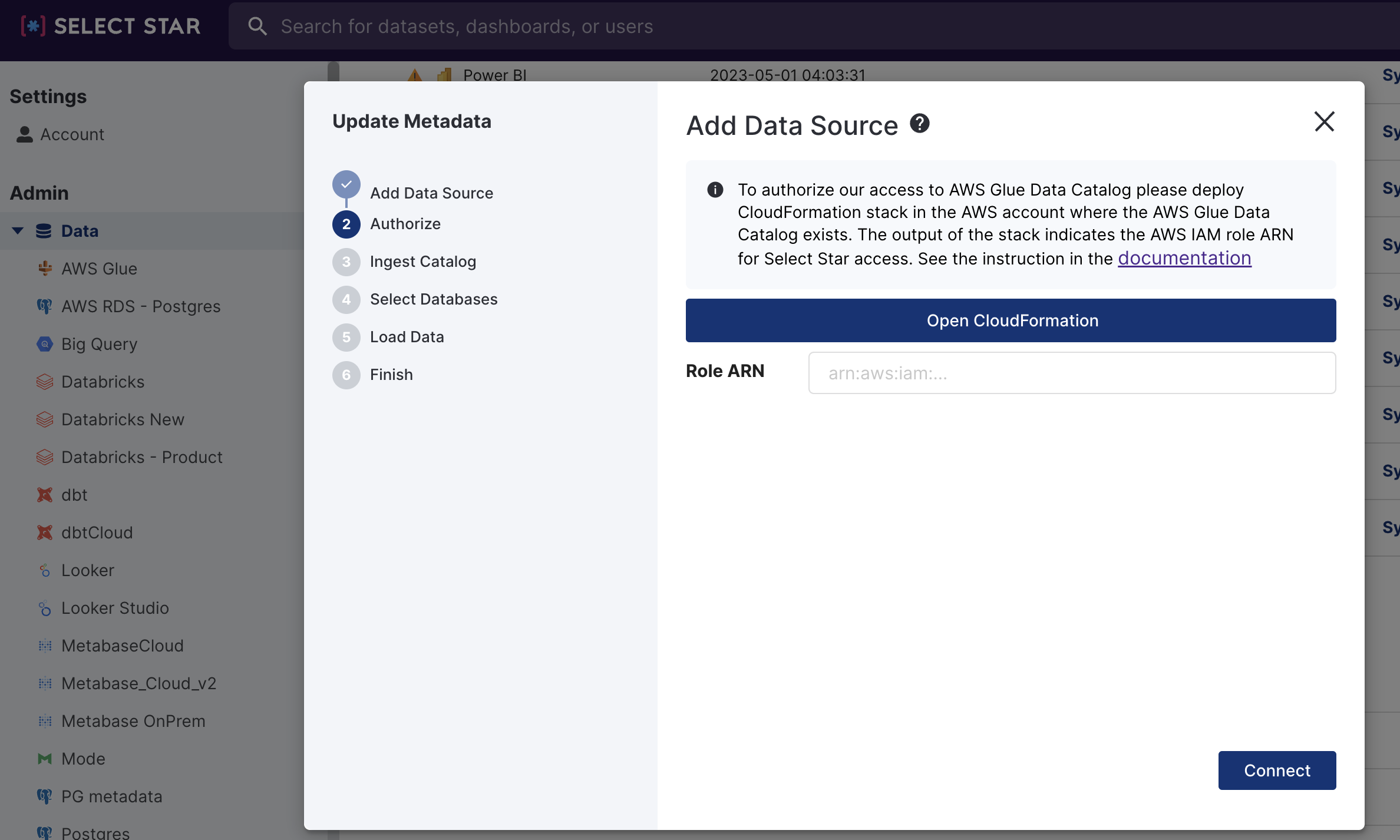
Task: Close the Add Data Source dialog
Action: click(1324, 122)
